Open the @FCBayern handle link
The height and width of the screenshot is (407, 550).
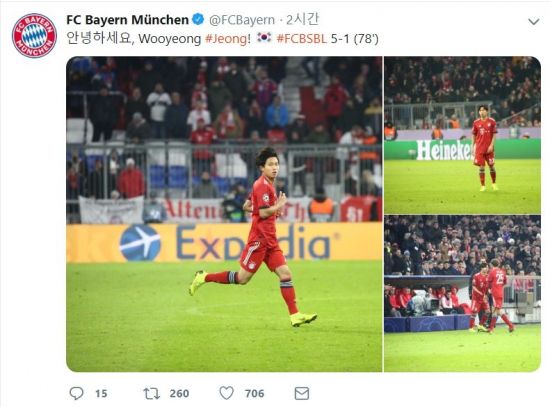coord(242,20)
